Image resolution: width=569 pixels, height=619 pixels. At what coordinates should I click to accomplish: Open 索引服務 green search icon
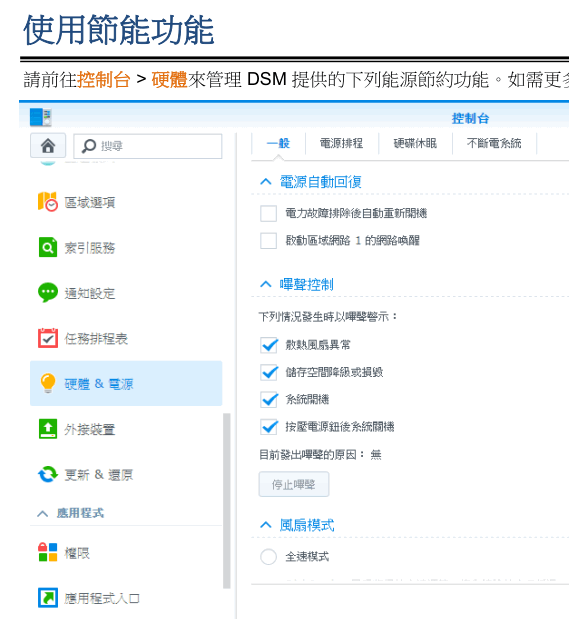pos(48,247)
